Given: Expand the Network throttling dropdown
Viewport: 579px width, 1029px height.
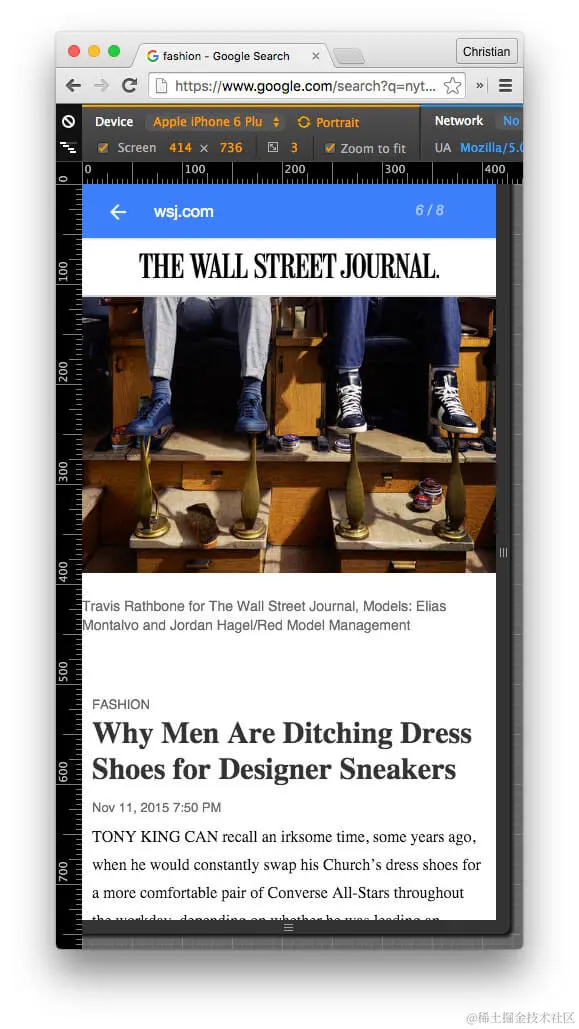Looking at the screenshot, I should pyautogui.click(x=511, y=121).
